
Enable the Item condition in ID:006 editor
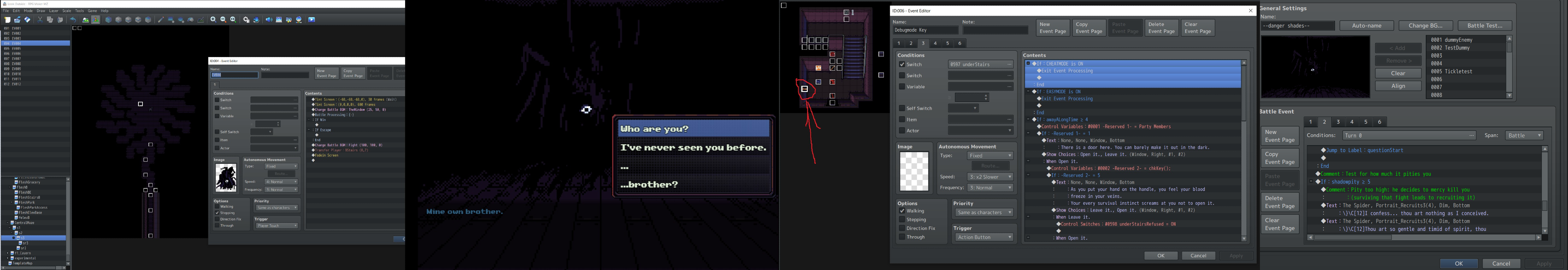pos(901,119)
